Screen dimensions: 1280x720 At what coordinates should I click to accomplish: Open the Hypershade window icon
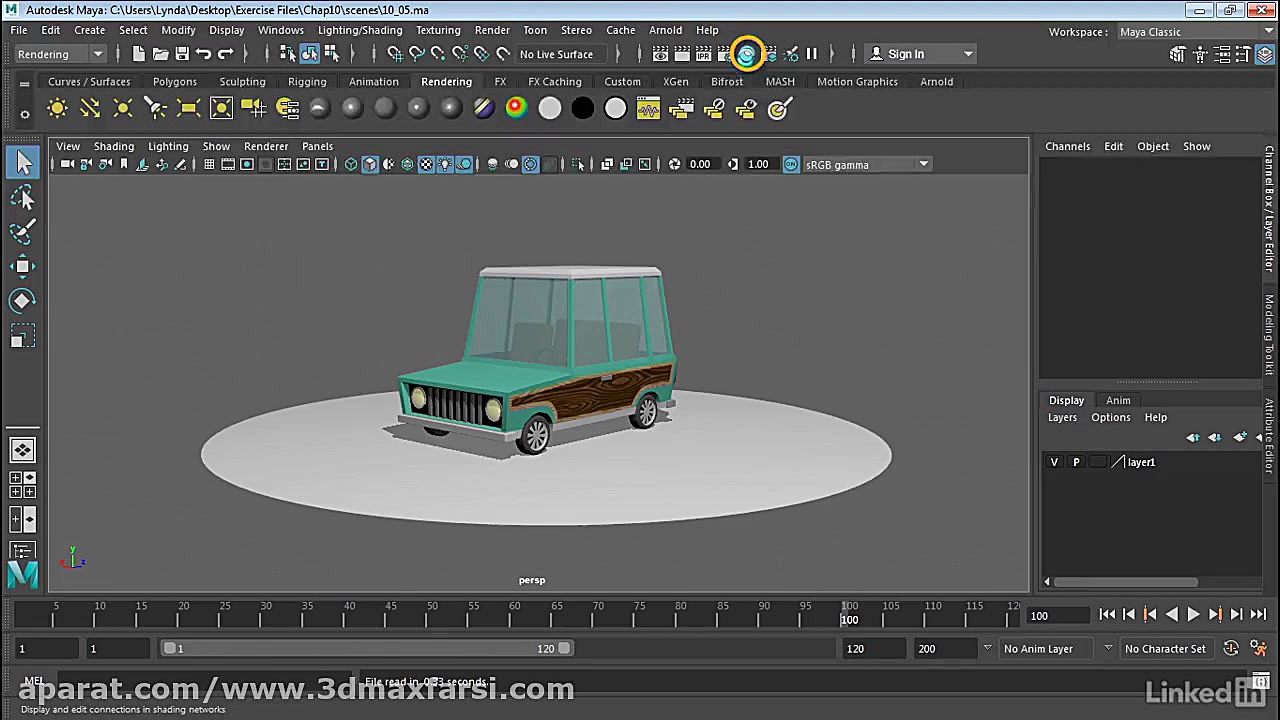746,54
